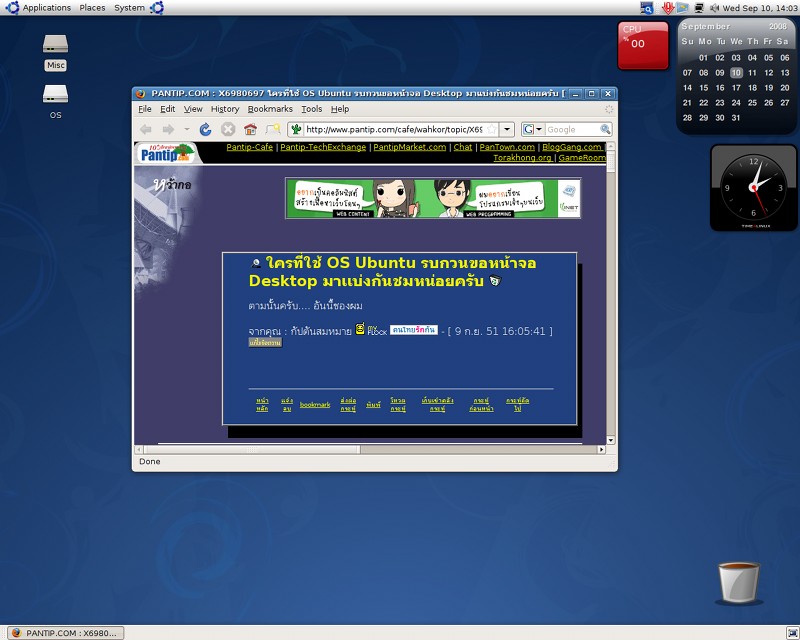
Task: Follow the Pantip-TechExchange link
Action: click(323, 147)
